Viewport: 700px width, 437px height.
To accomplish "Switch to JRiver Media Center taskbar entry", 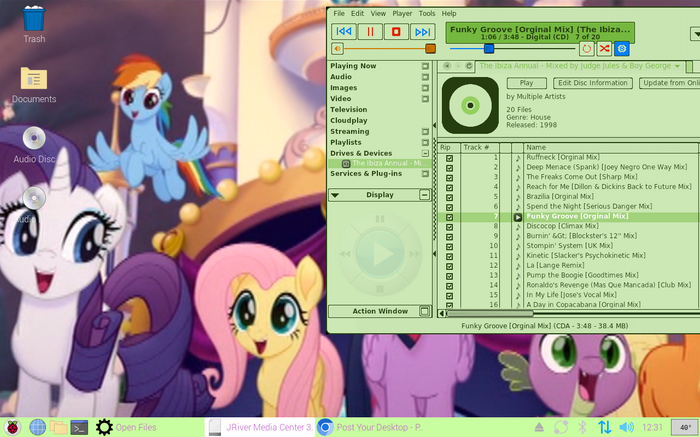I will tap(261, 427).
